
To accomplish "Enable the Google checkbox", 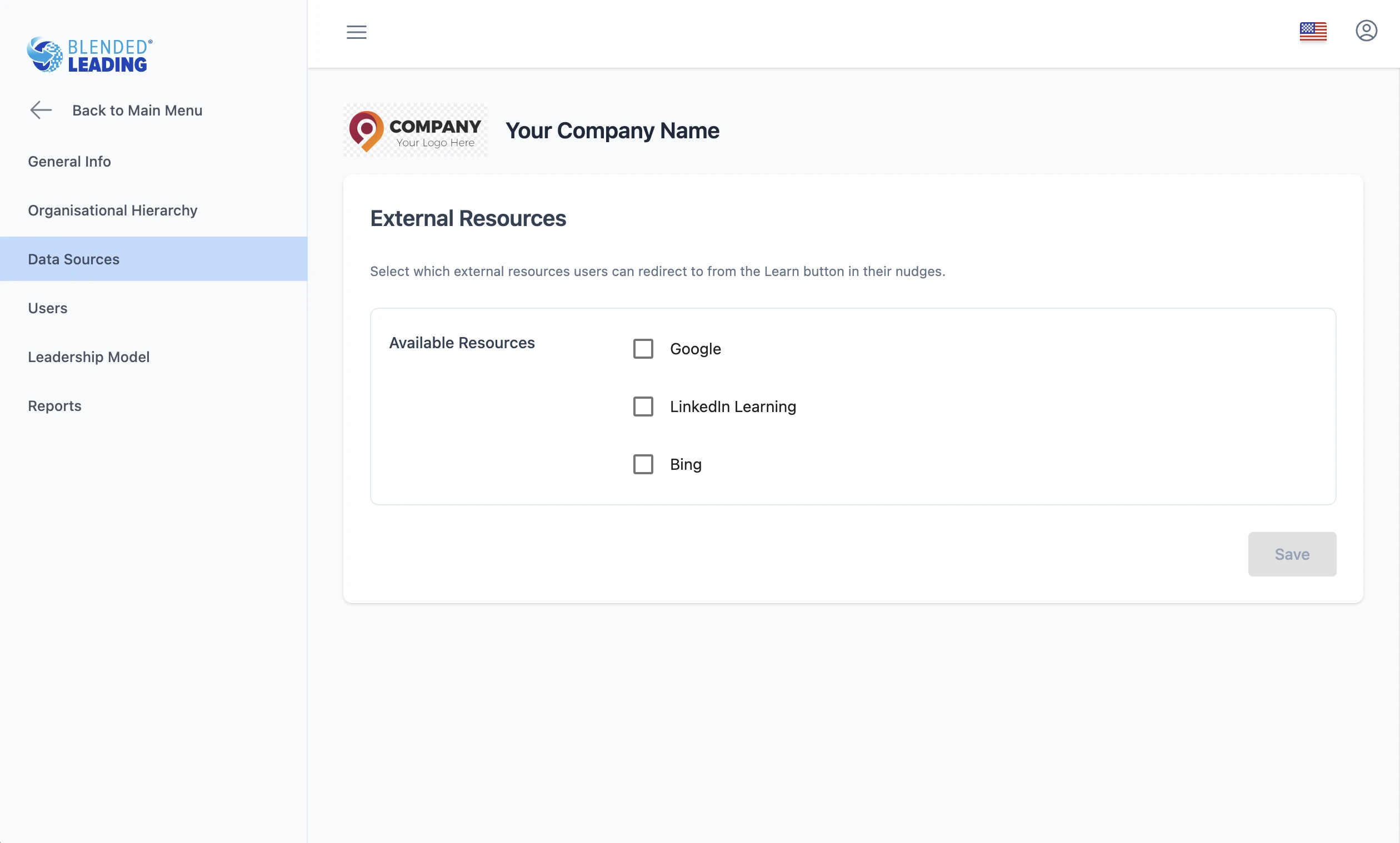I will tap(643, 349).
